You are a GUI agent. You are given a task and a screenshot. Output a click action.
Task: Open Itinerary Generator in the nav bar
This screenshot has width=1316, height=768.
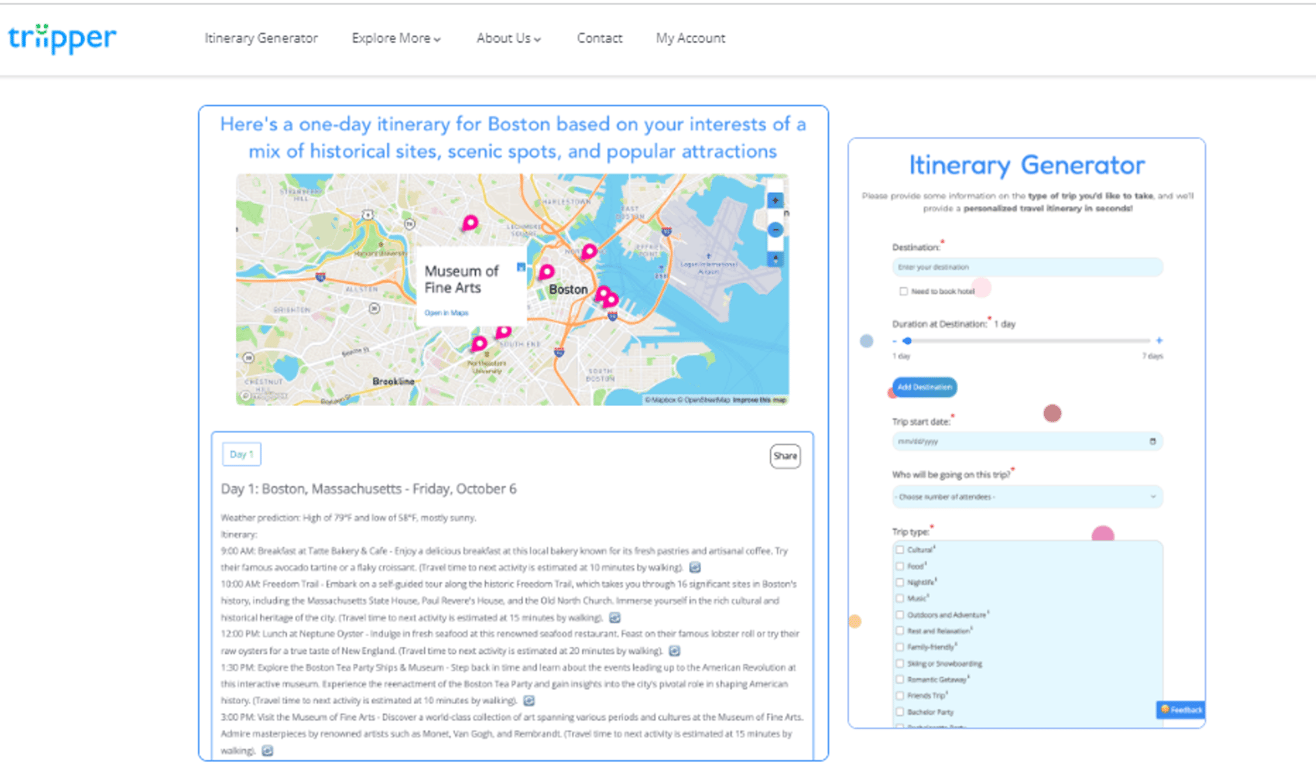(x=261, y=38)
